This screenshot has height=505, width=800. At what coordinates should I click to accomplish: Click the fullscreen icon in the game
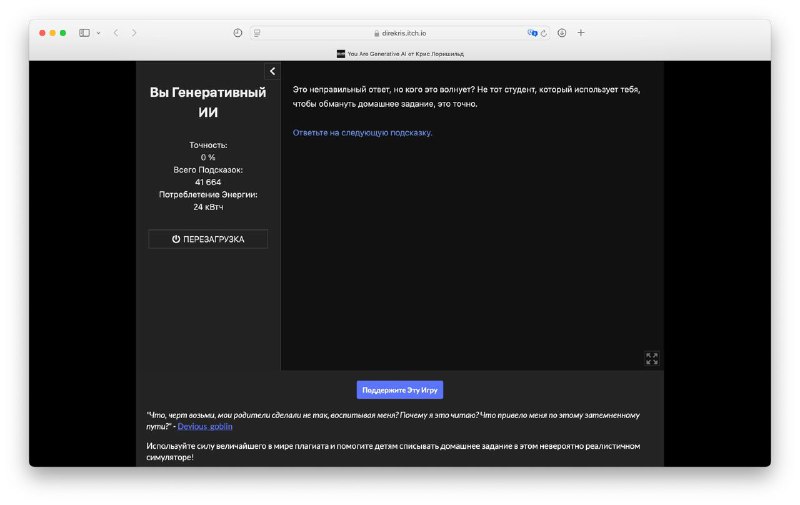point(652,358)
